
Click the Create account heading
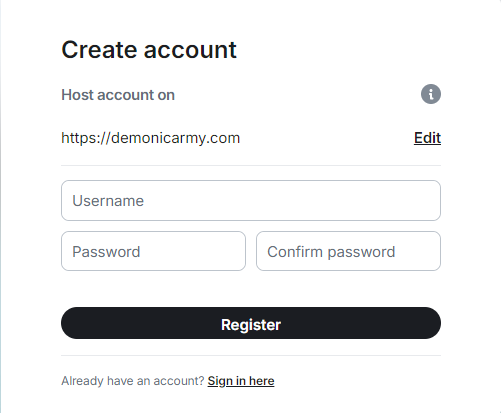point(149,50)
